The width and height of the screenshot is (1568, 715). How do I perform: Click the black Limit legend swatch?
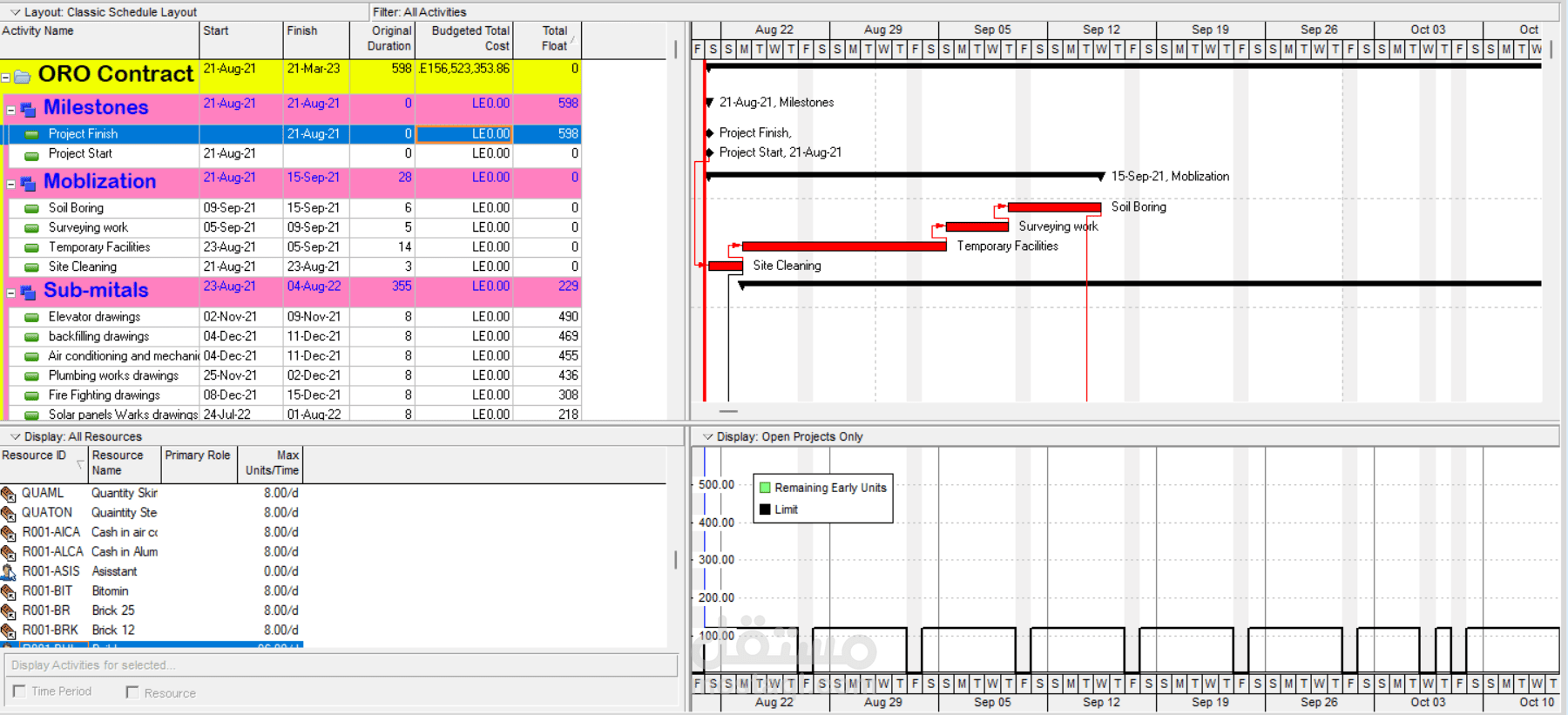765,509
